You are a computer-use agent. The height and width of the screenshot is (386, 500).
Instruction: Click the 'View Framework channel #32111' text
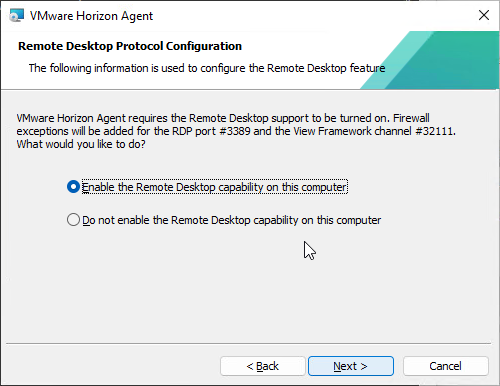pos(373,131)
